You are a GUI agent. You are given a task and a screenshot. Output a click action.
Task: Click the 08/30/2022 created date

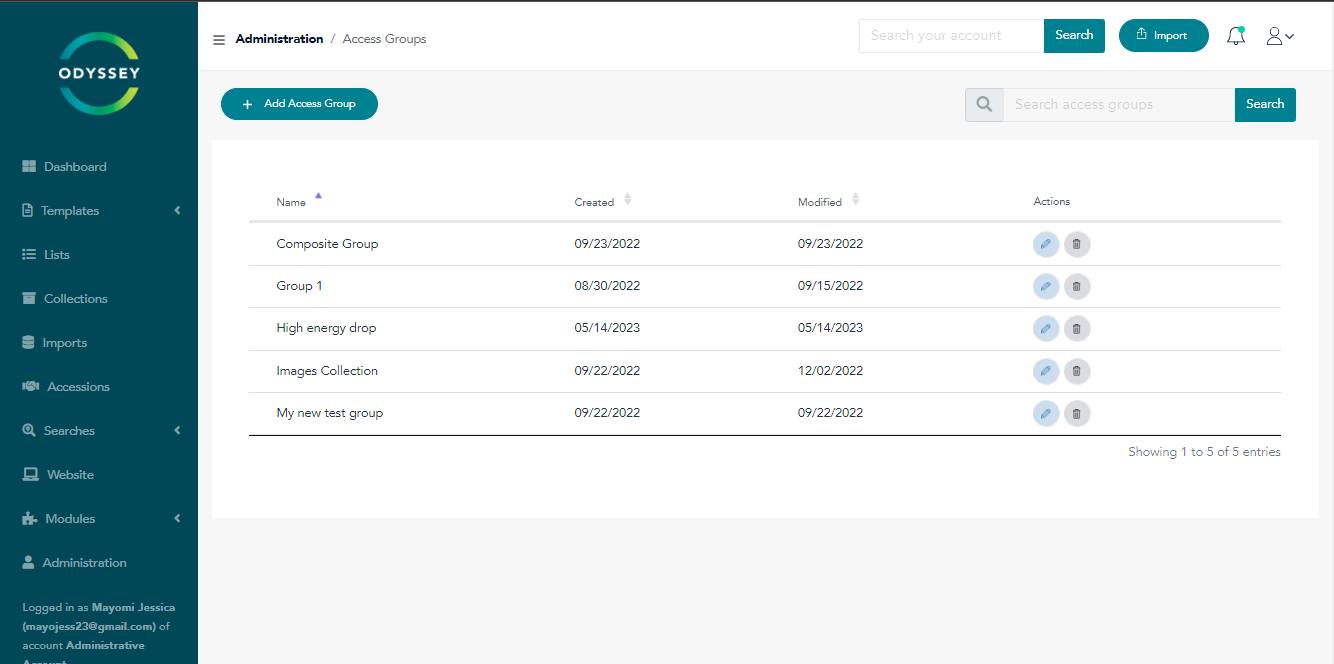(x=607, y=286)
